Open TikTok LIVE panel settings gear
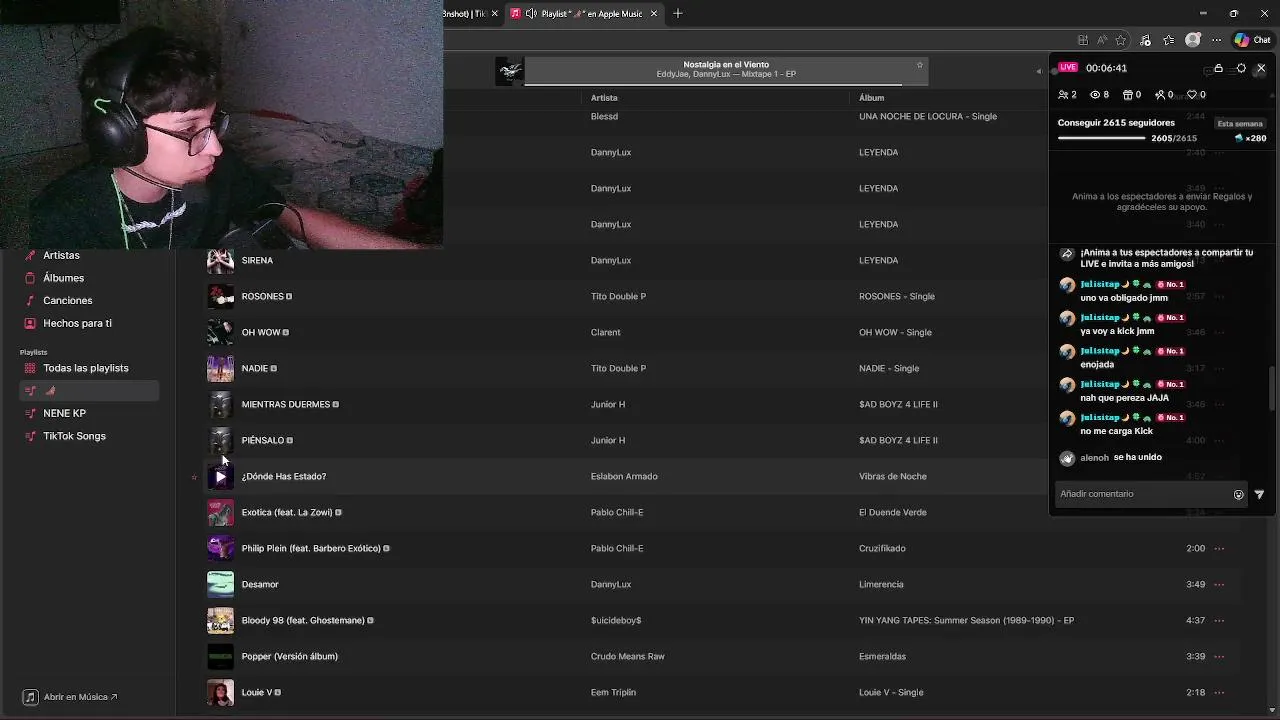Viewport: 1280px width, 720px height. [x=1241, y=68]
